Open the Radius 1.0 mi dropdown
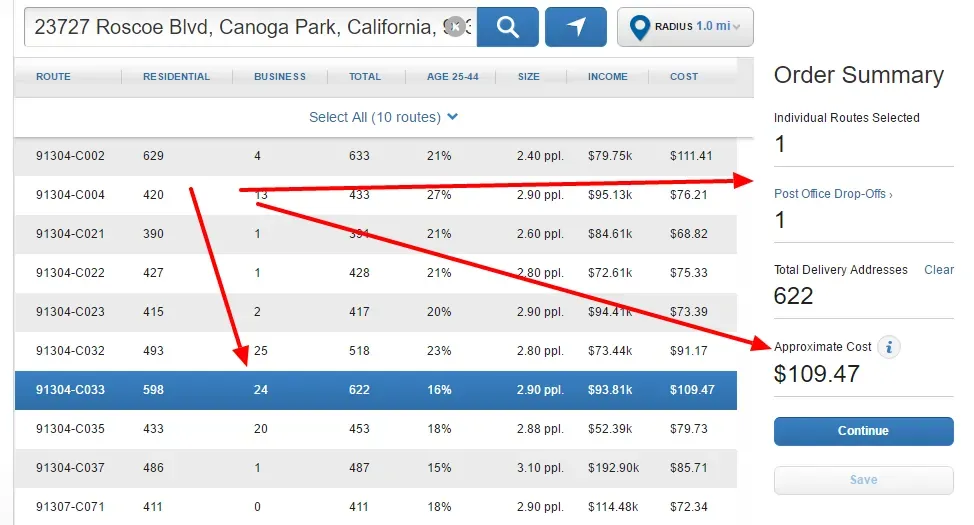Viewport: 974px width, 525px height. (x=685, y=27)
